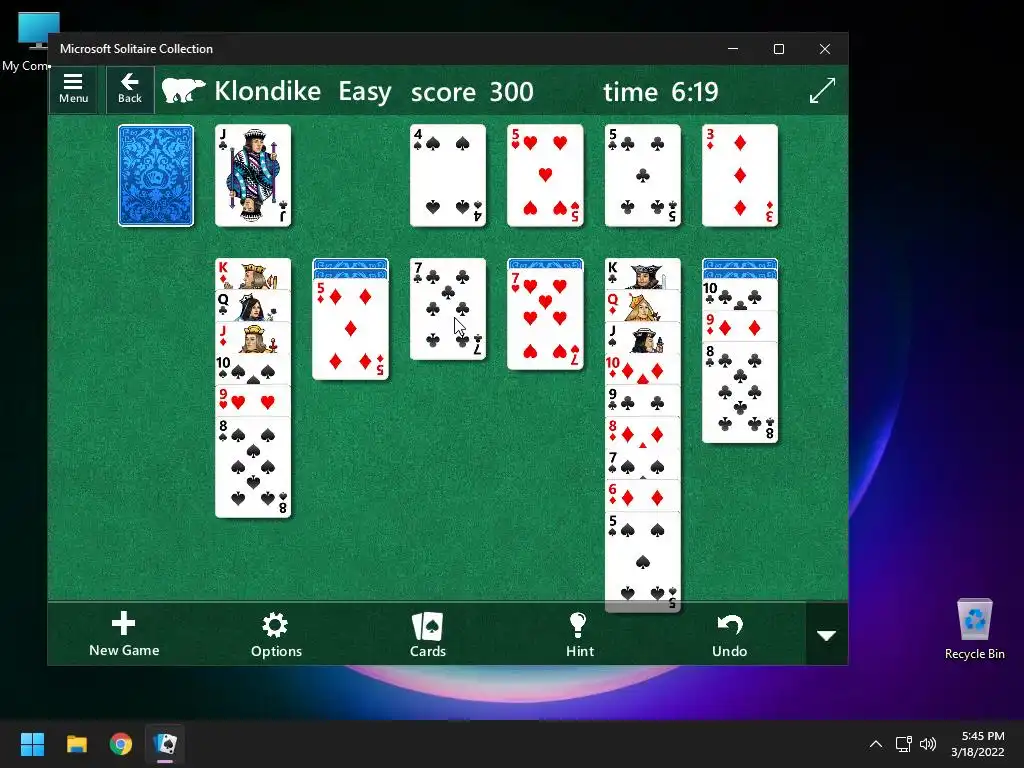This screenshot has width=1024, height=768.
Task: Click the Solitaire Collection taskbar icon
Action: tap(165, 744)
